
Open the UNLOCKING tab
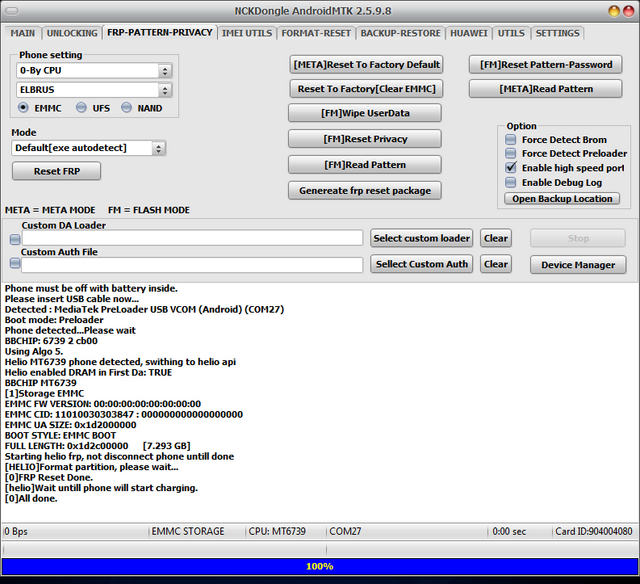[72, 33]
